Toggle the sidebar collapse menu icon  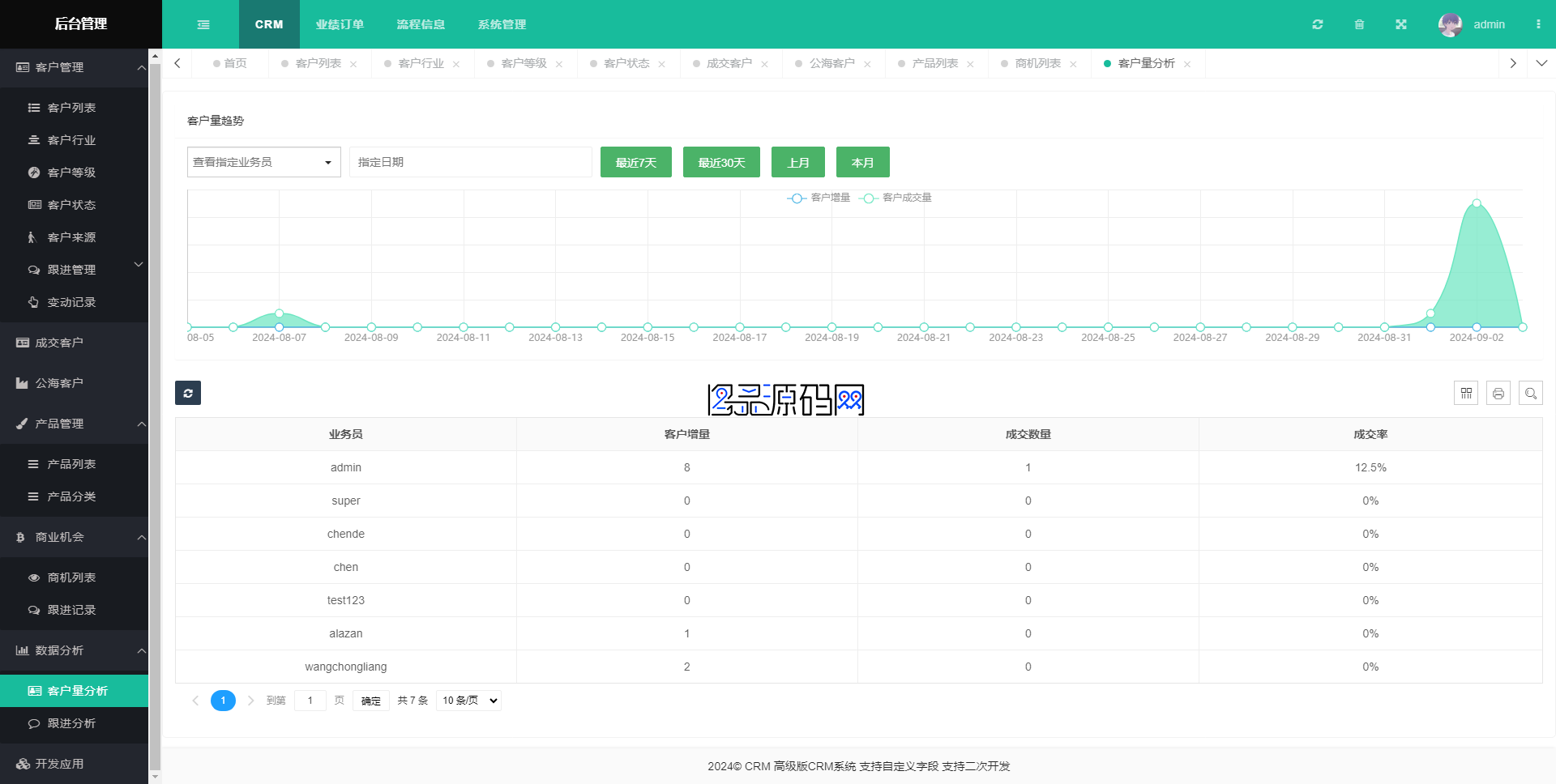pos(203,24)
